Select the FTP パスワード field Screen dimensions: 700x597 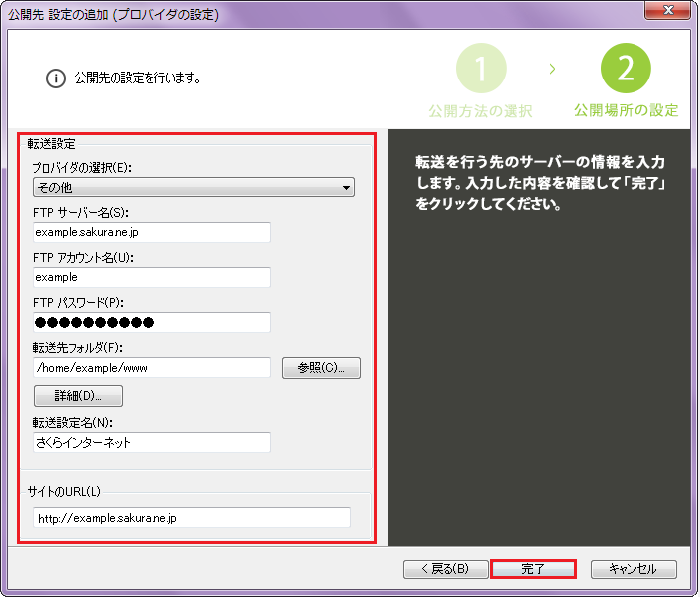pyautogui.click(x=151, y=322)
